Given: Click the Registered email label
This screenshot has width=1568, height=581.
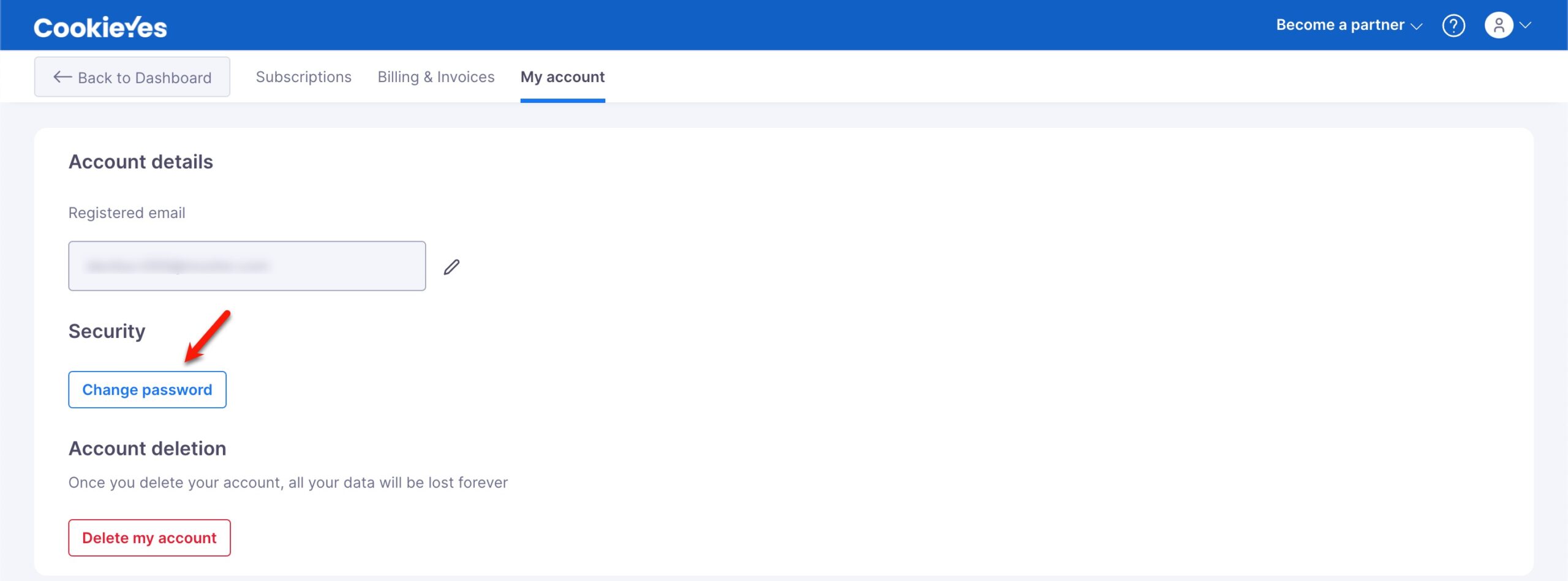Looking at the screenshot, I should (126, 213).
